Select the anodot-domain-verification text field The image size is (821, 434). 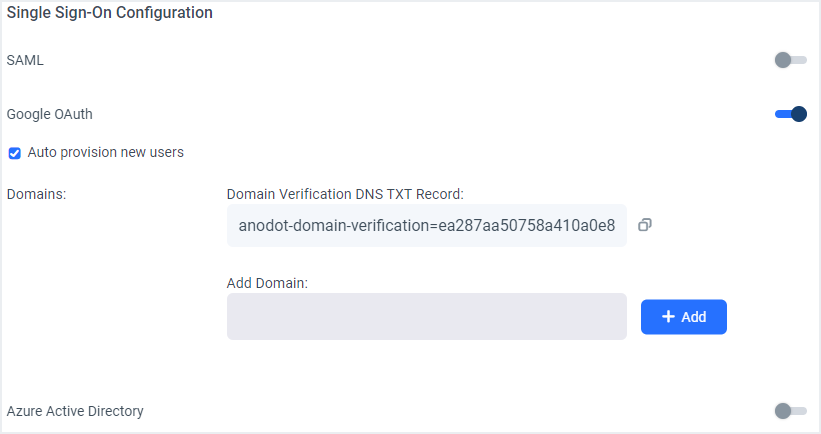click(x=427, y=226)
